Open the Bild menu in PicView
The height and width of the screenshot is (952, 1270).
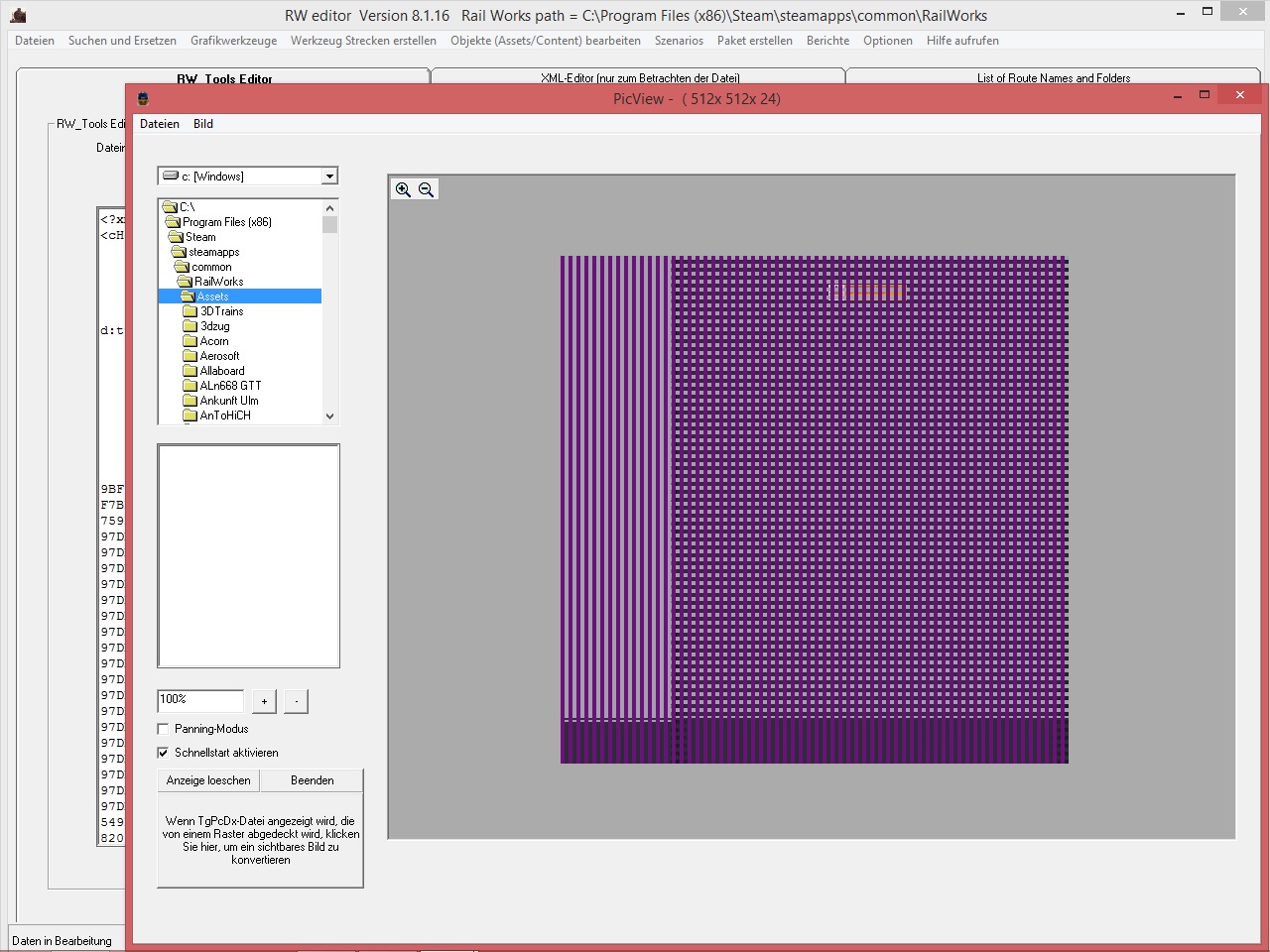203,124
